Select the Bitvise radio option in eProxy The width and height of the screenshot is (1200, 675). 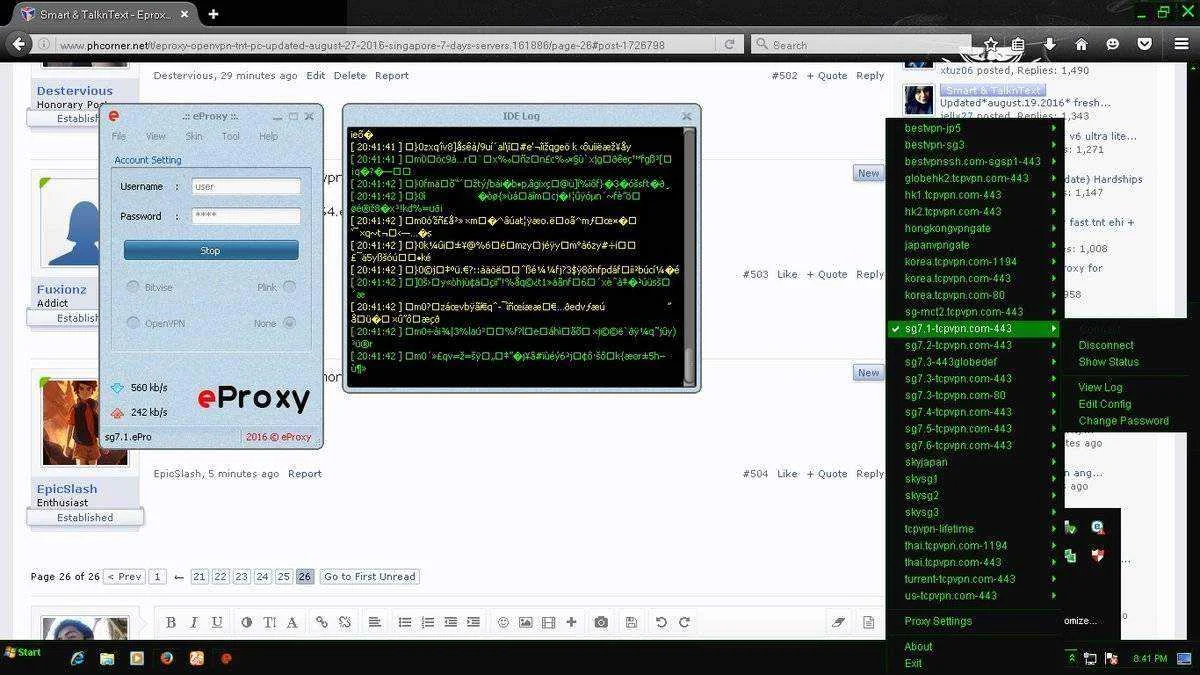click(x=133, y=287)
